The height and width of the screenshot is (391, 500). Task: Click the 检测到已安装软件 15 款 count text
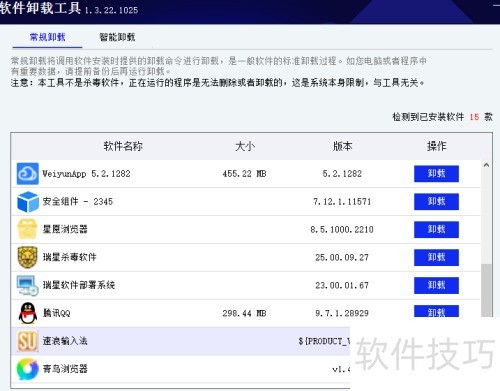442,117
